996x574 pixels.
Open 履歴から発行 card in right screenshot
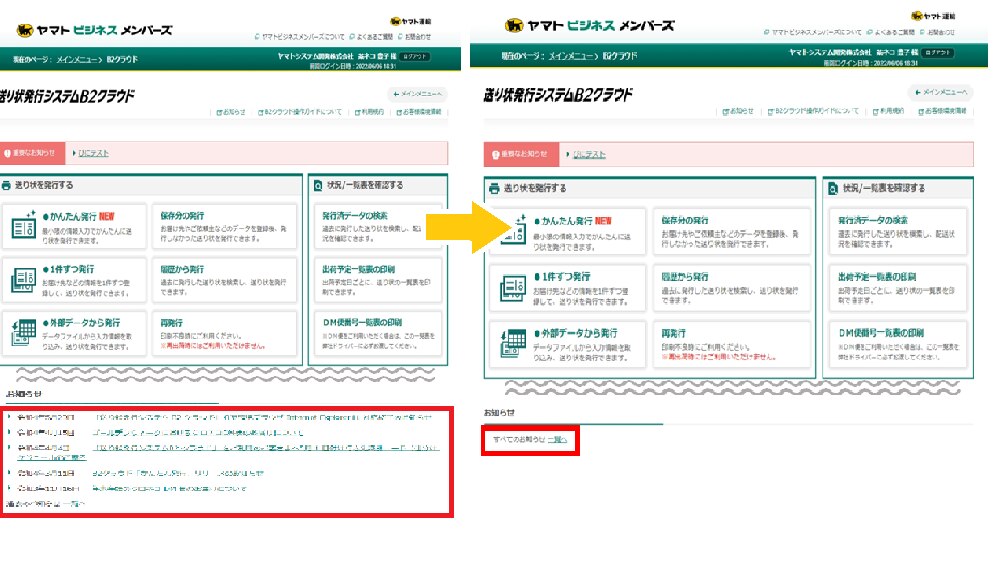coord(732,288)
